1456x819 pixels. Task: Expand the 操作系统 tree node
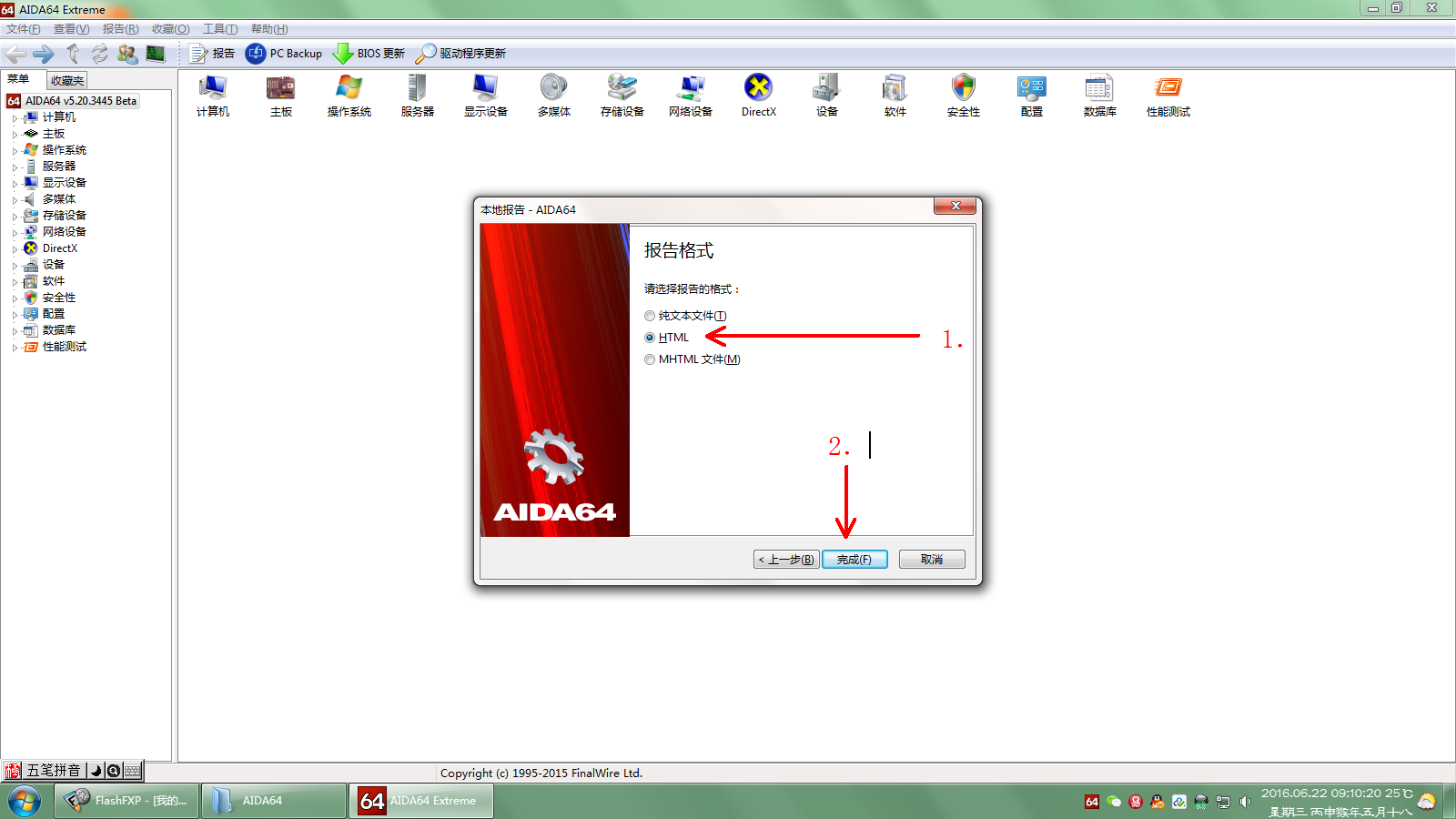15,151
